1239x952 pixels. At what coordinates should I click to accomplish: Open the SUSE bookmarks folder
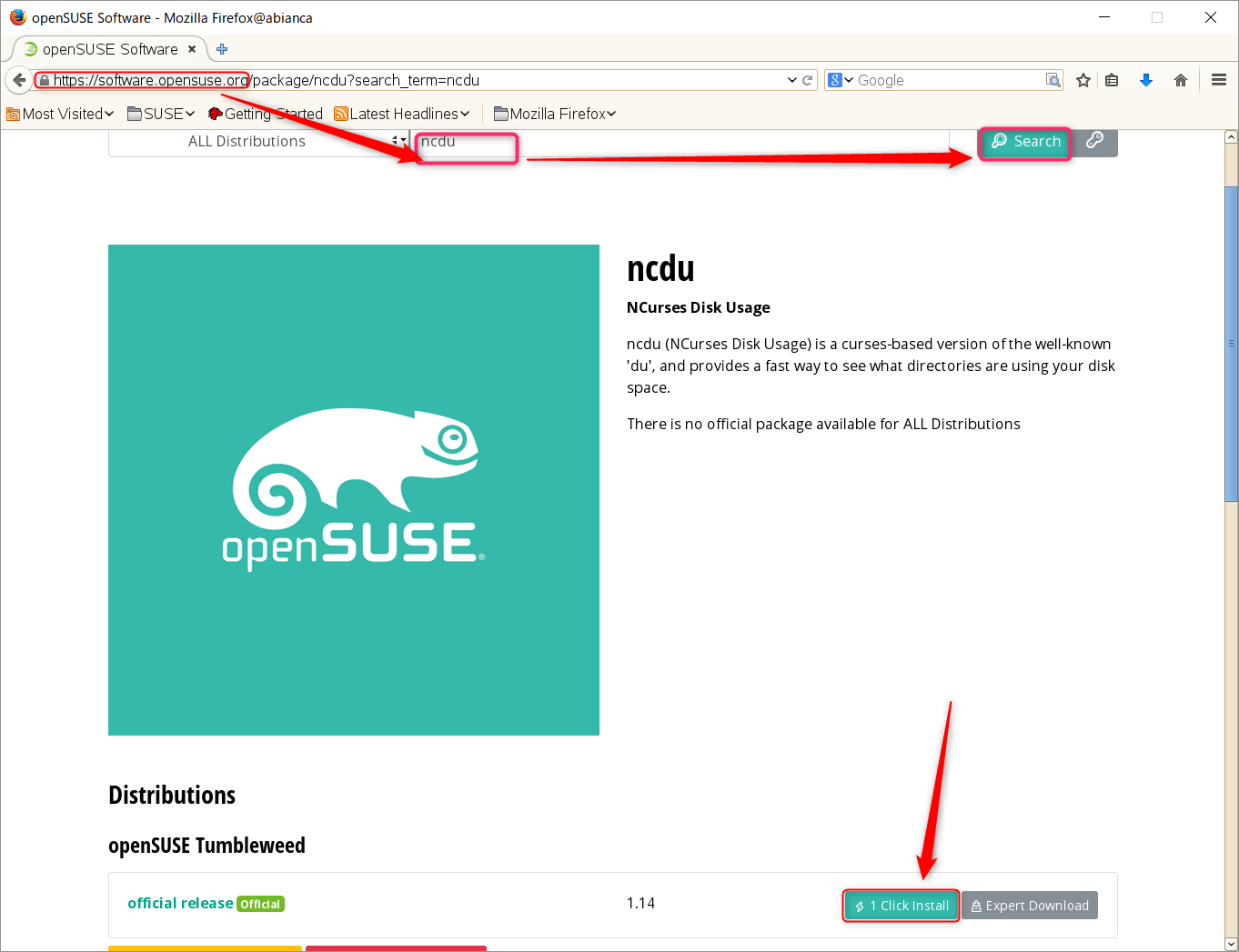(161, 114)
